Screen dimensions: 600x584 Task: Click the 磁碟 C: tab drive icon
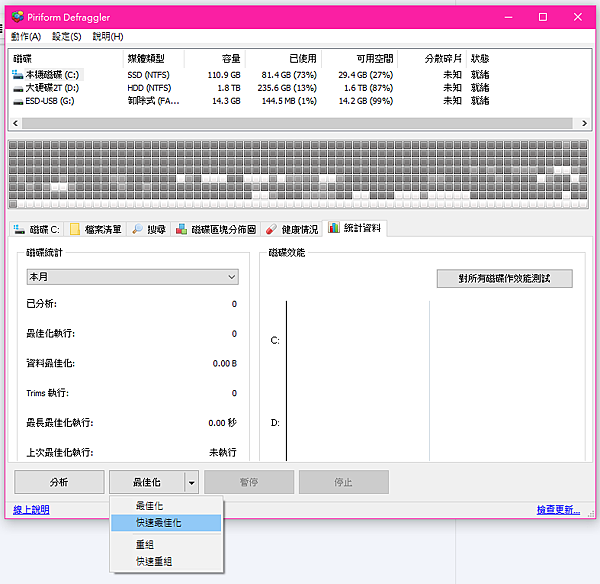19,229
